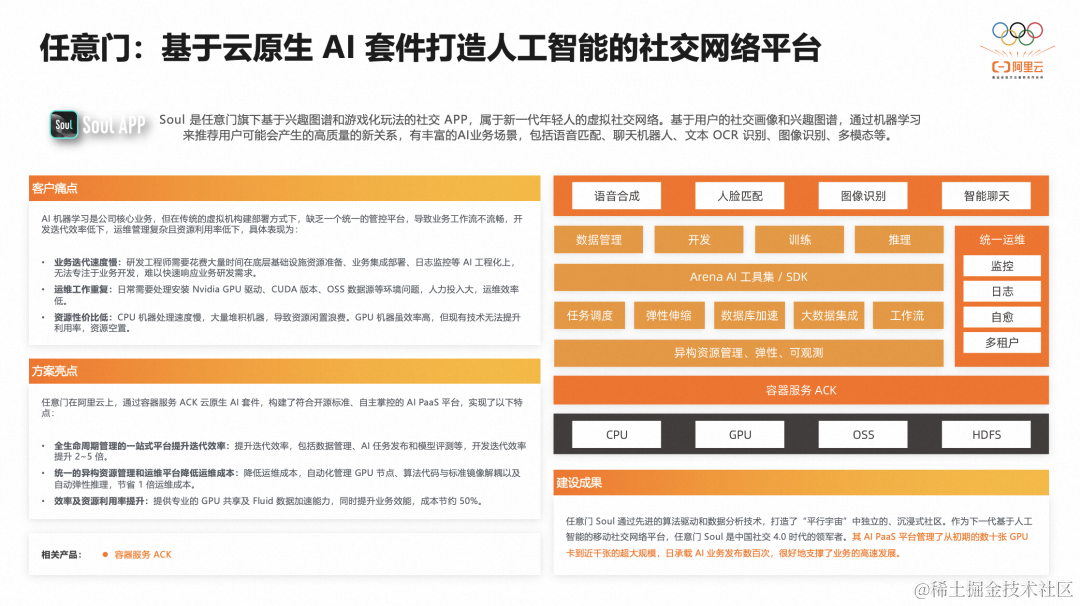Click the 运维工作重复 bullet text
Screen dimensions: 1080x606
pos(287,295)
